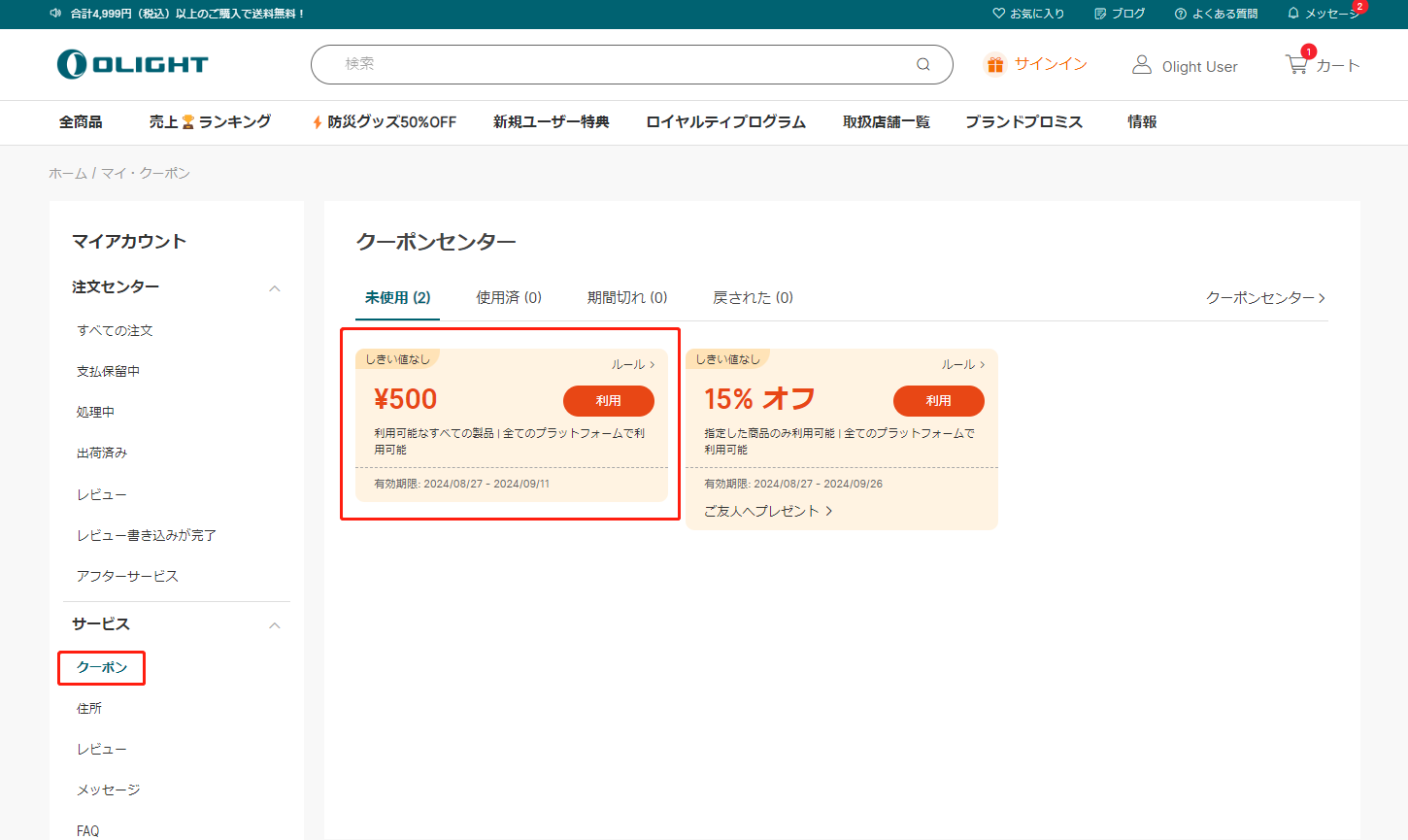Click ご友人へプレゼント link
The image size is (1408, 840).
[x=768, y=511]
